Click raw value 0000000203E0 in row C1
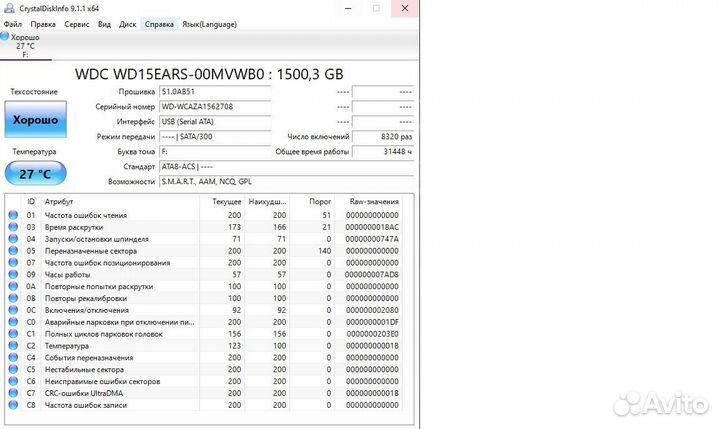 (372, 334)
